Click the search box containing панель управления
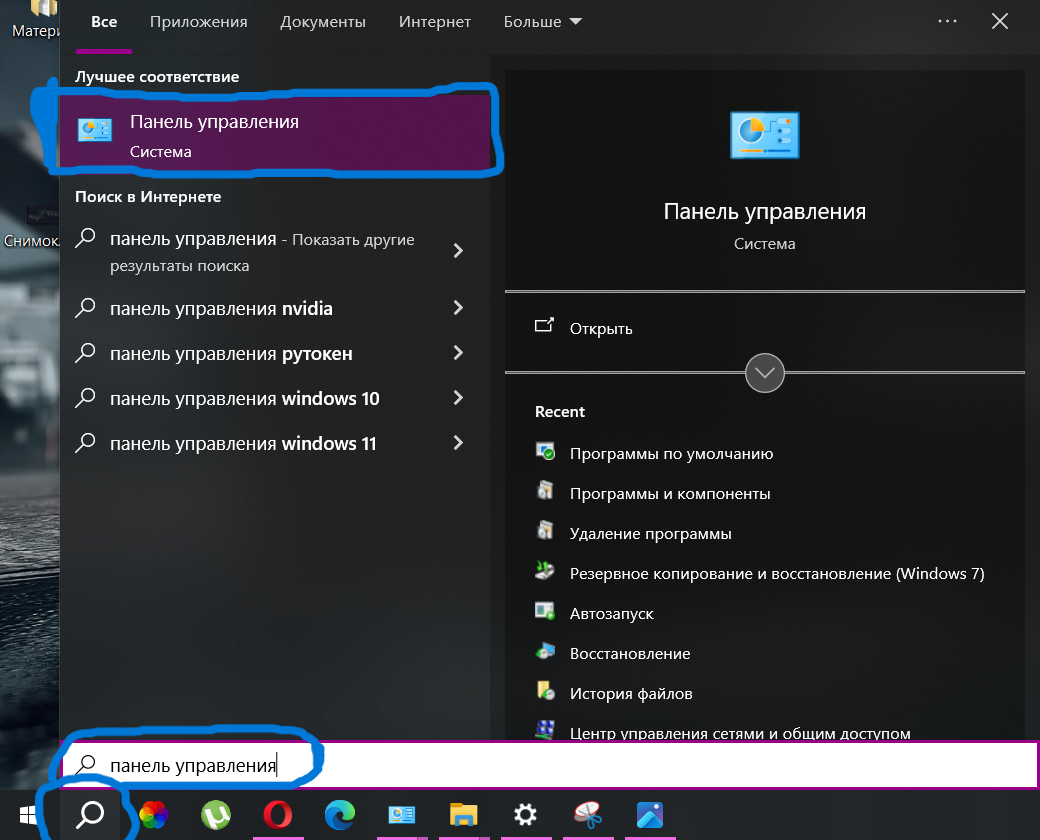Screen dimensions: 1040x840 click(549, 765)
